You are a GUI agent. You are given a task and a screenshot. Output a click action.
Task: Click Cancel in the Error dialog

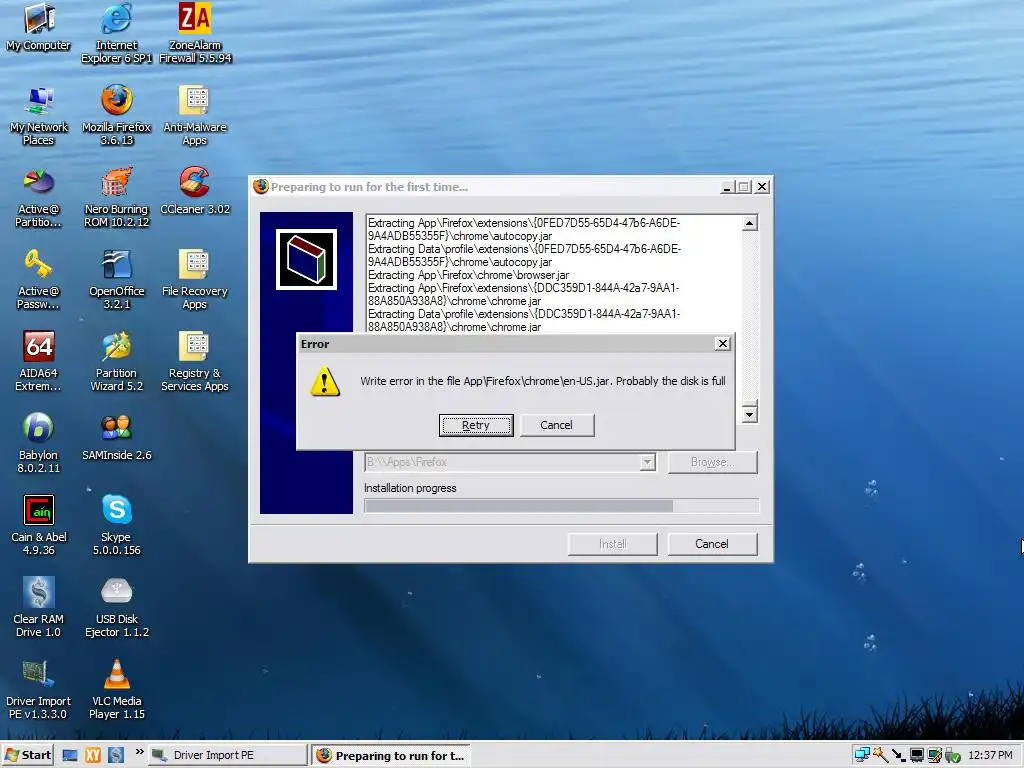click(x=556, y=425)
